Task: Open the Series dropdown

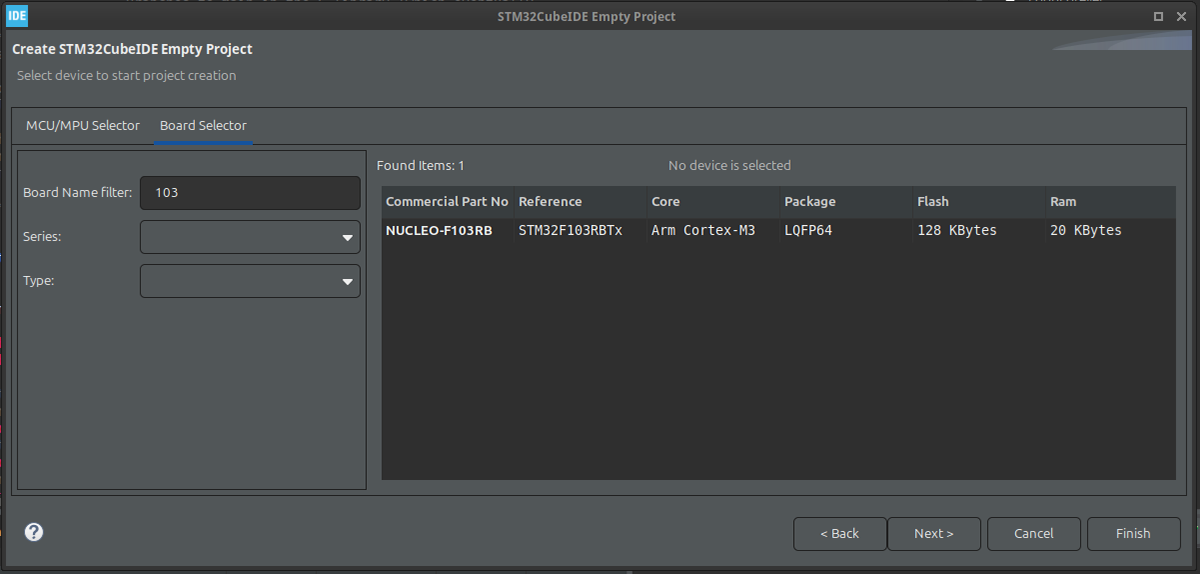Action: [x=250, y=237]
